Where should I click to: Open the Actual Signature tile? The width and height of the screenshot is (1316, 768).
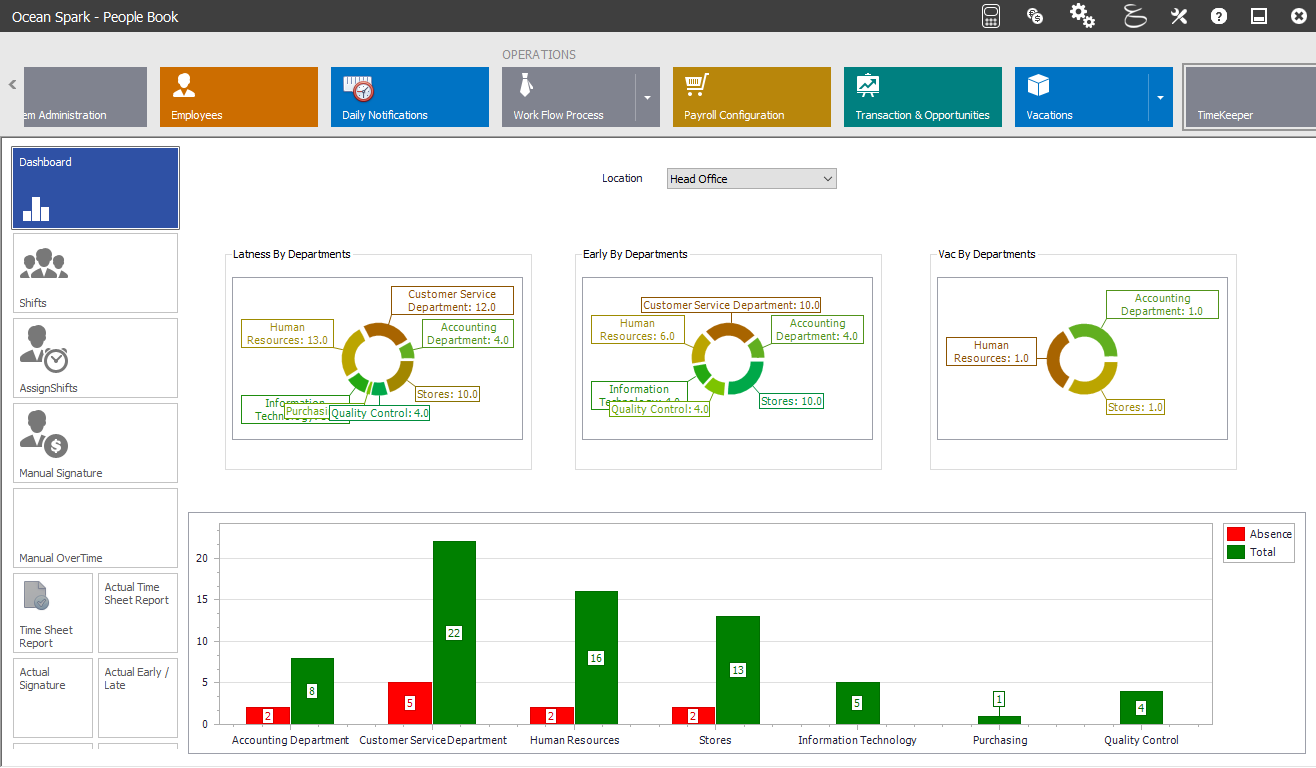[x=53, y=698]
